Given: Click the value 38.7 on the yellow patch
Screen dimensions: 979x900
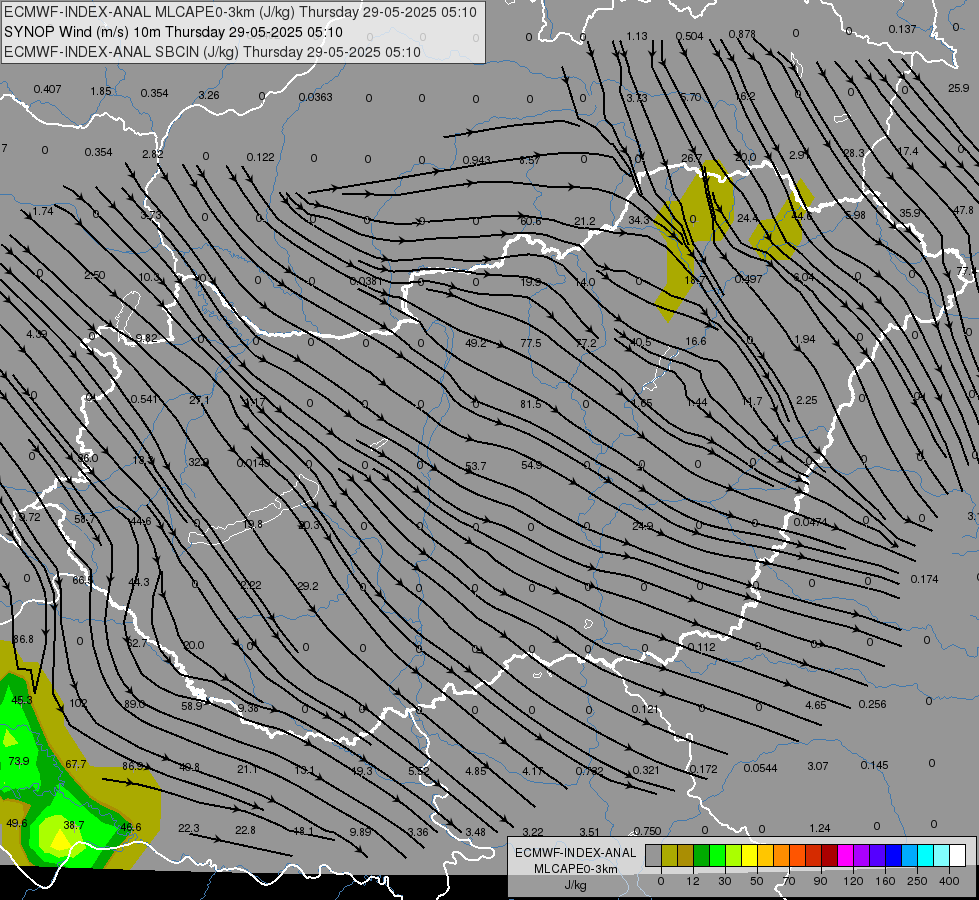Looking at the screenshot, I should 74,825.
